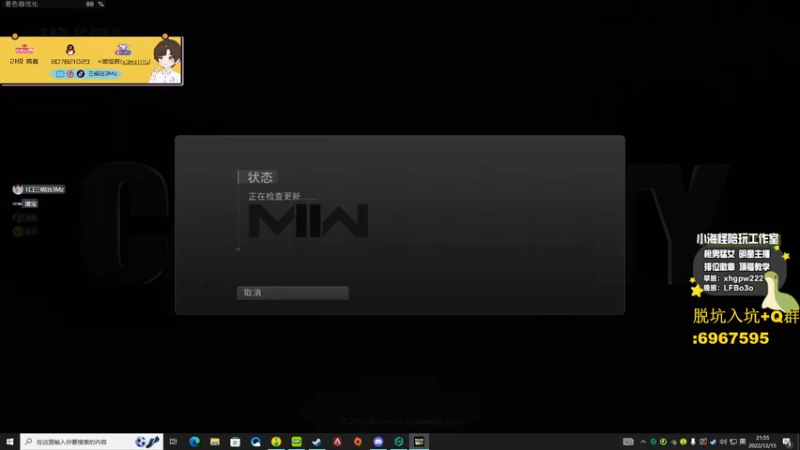Open File Explorer from the taskbar
800x450 pixels.
215,441
